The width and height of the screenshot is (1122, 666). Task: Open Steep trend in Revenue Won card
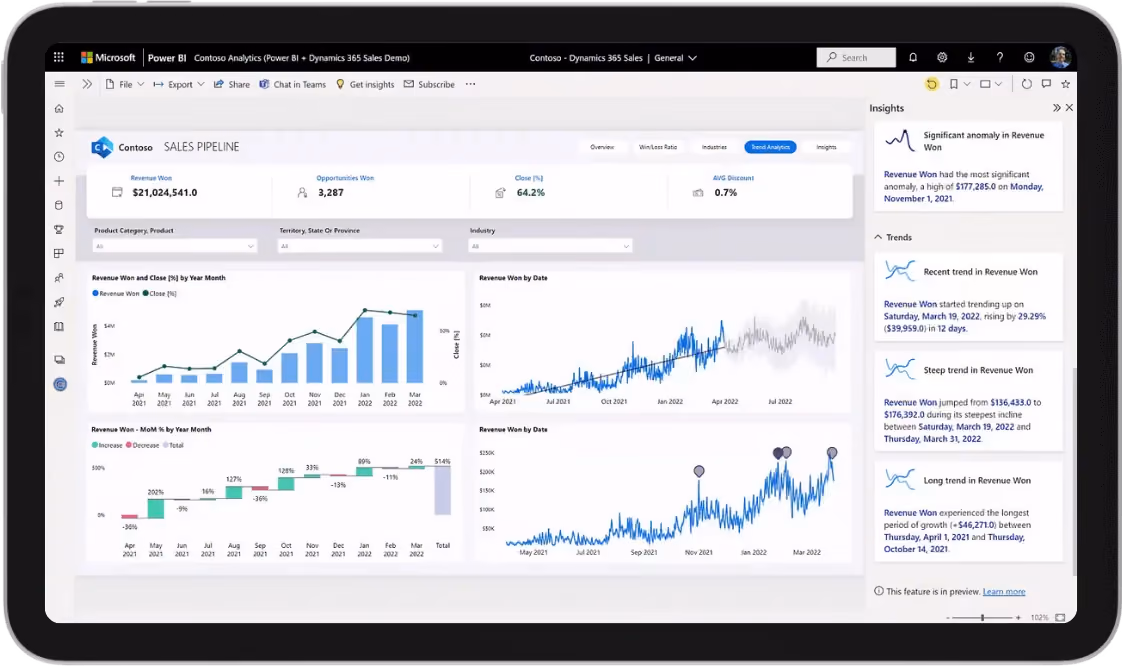968,401
